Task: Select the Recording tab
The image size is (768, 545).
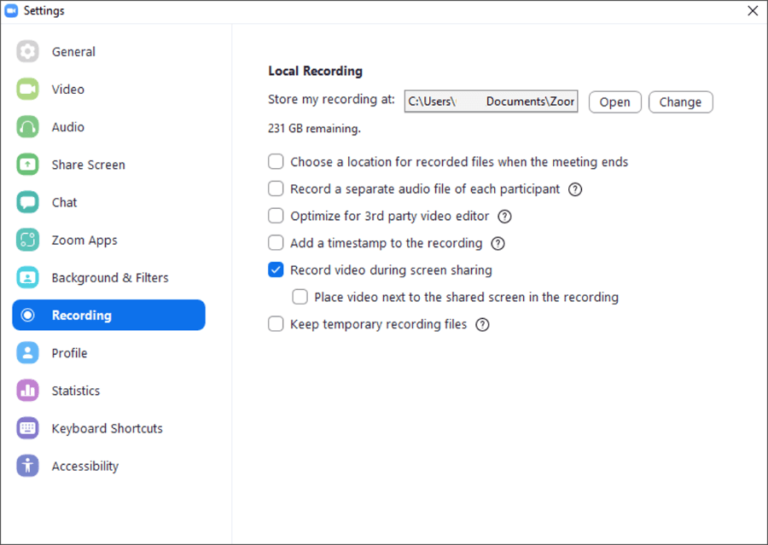Action: pyautogui.click(x=109, y=315)
